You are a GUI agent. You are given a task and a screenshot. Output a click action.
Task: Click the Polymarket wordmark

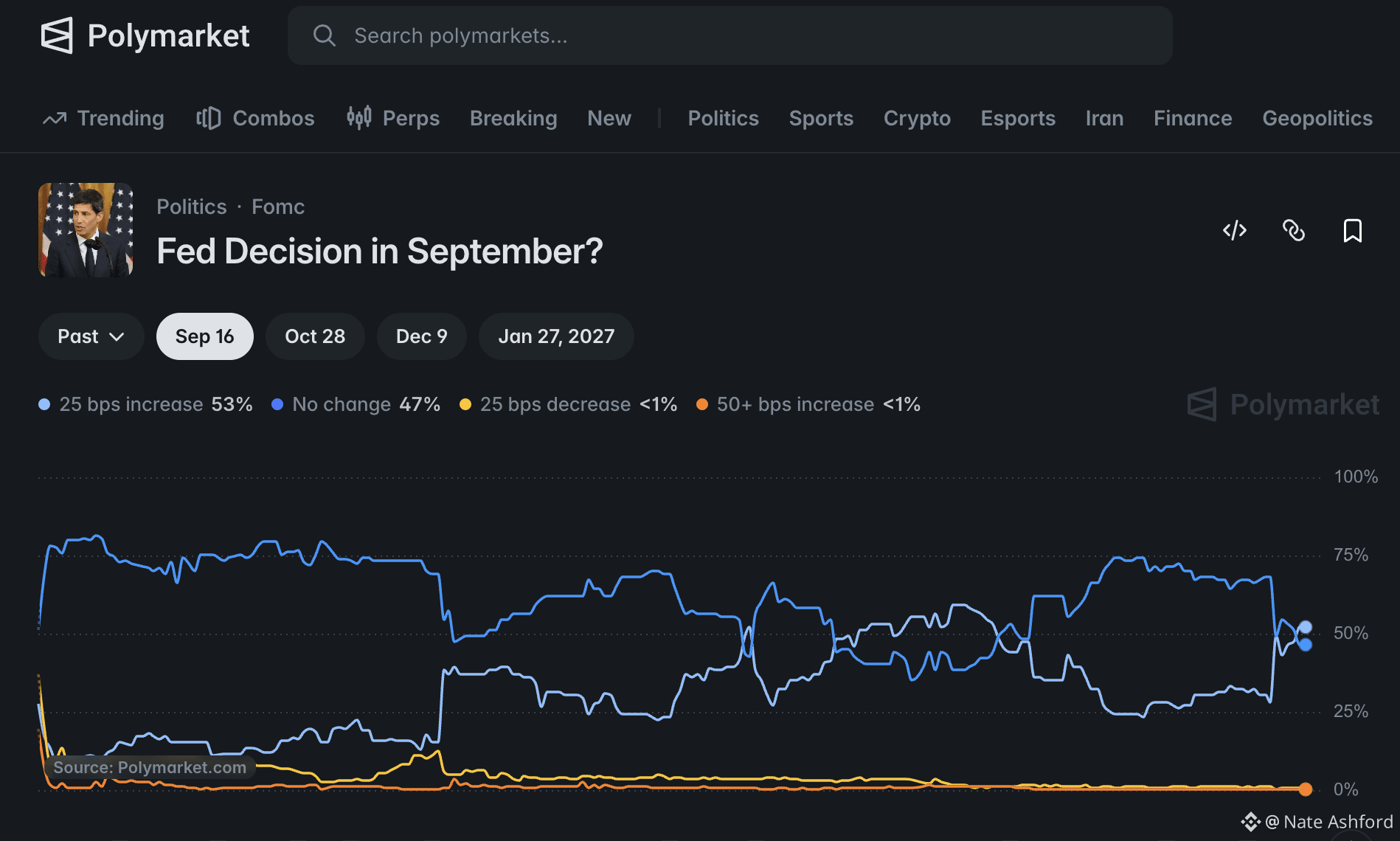point(169,35)
